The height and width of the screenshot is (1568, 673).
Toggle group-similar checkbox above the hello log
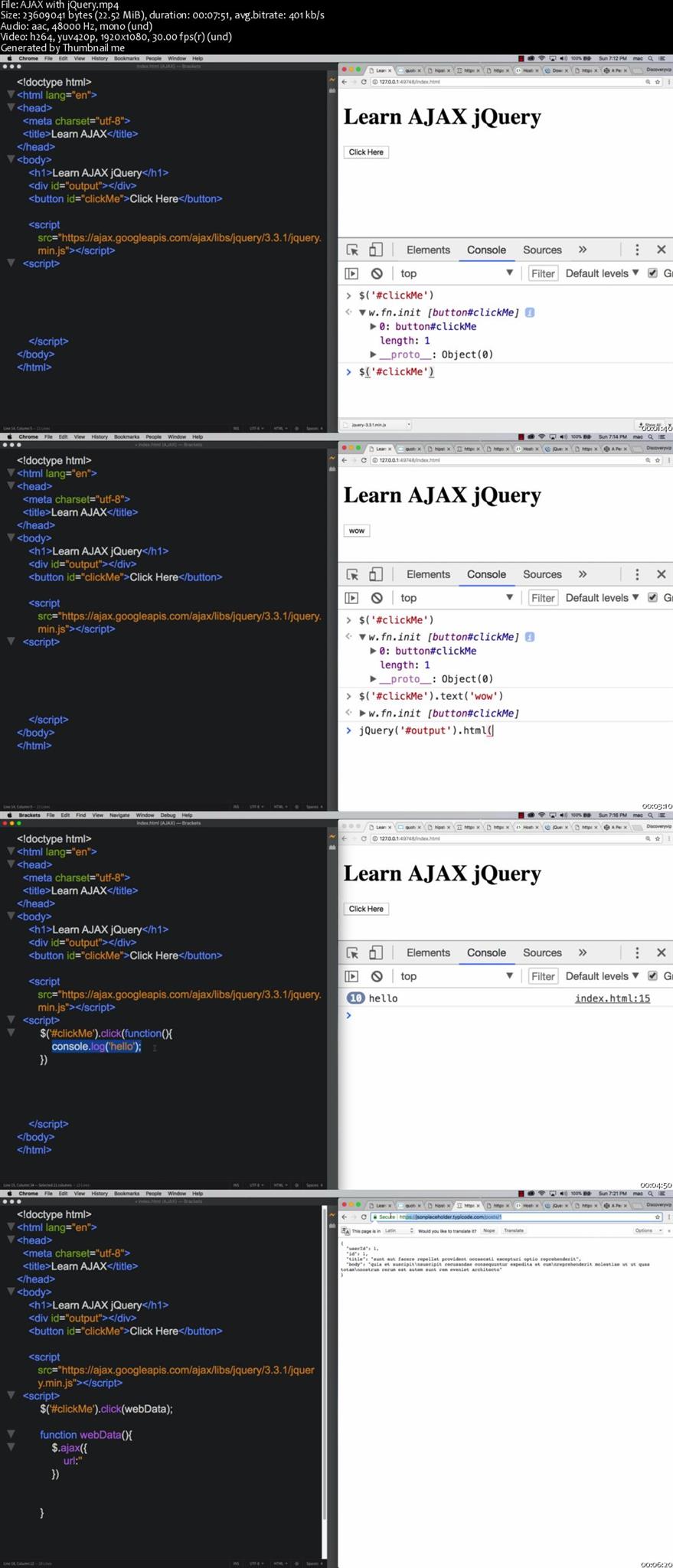pos(652,976)
